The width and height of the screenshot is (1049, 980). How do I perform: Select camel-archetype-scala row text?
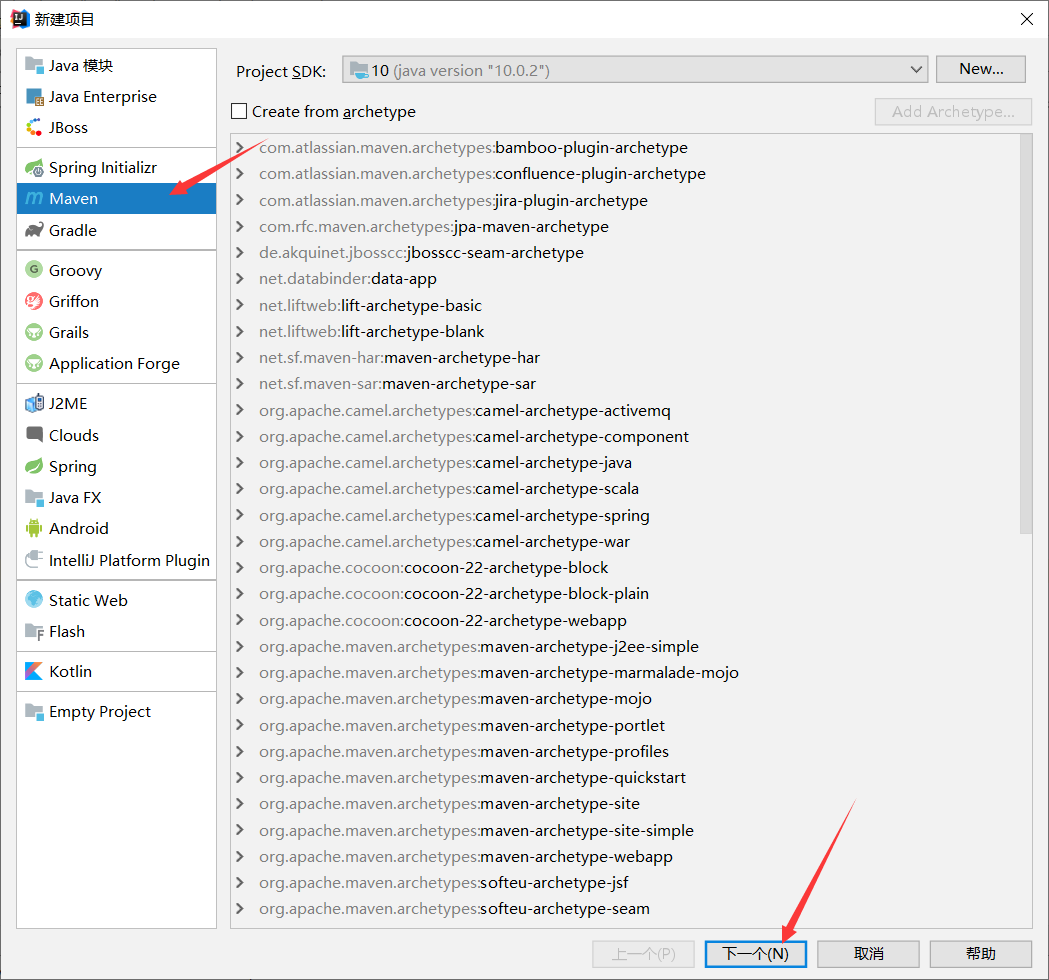[x=449, y=488]
